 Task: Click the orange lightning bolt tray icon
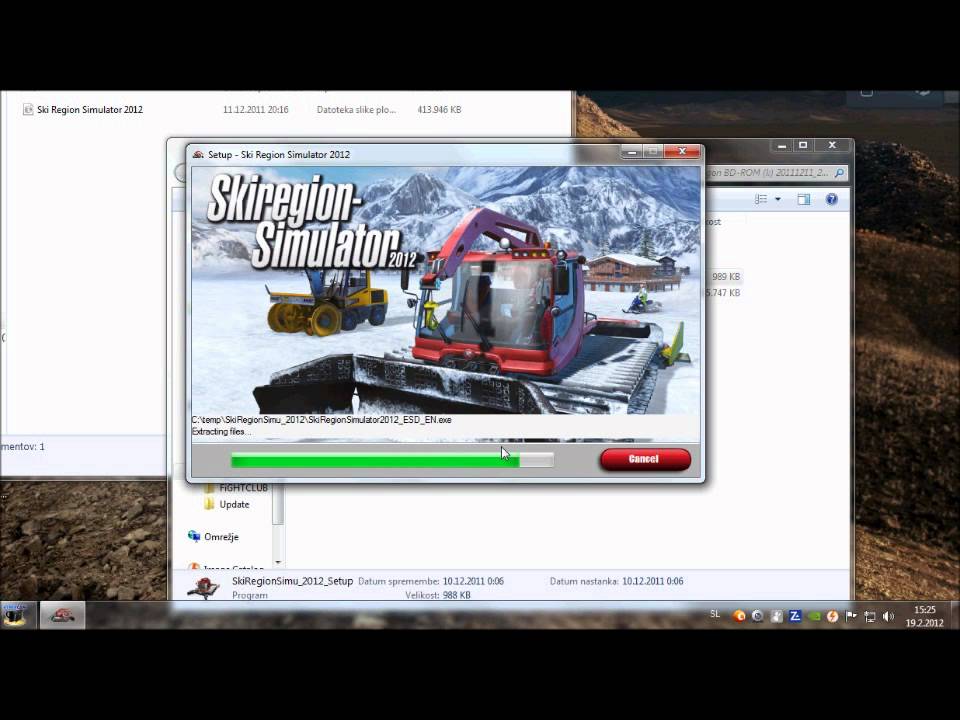click(x=832, y=616)
